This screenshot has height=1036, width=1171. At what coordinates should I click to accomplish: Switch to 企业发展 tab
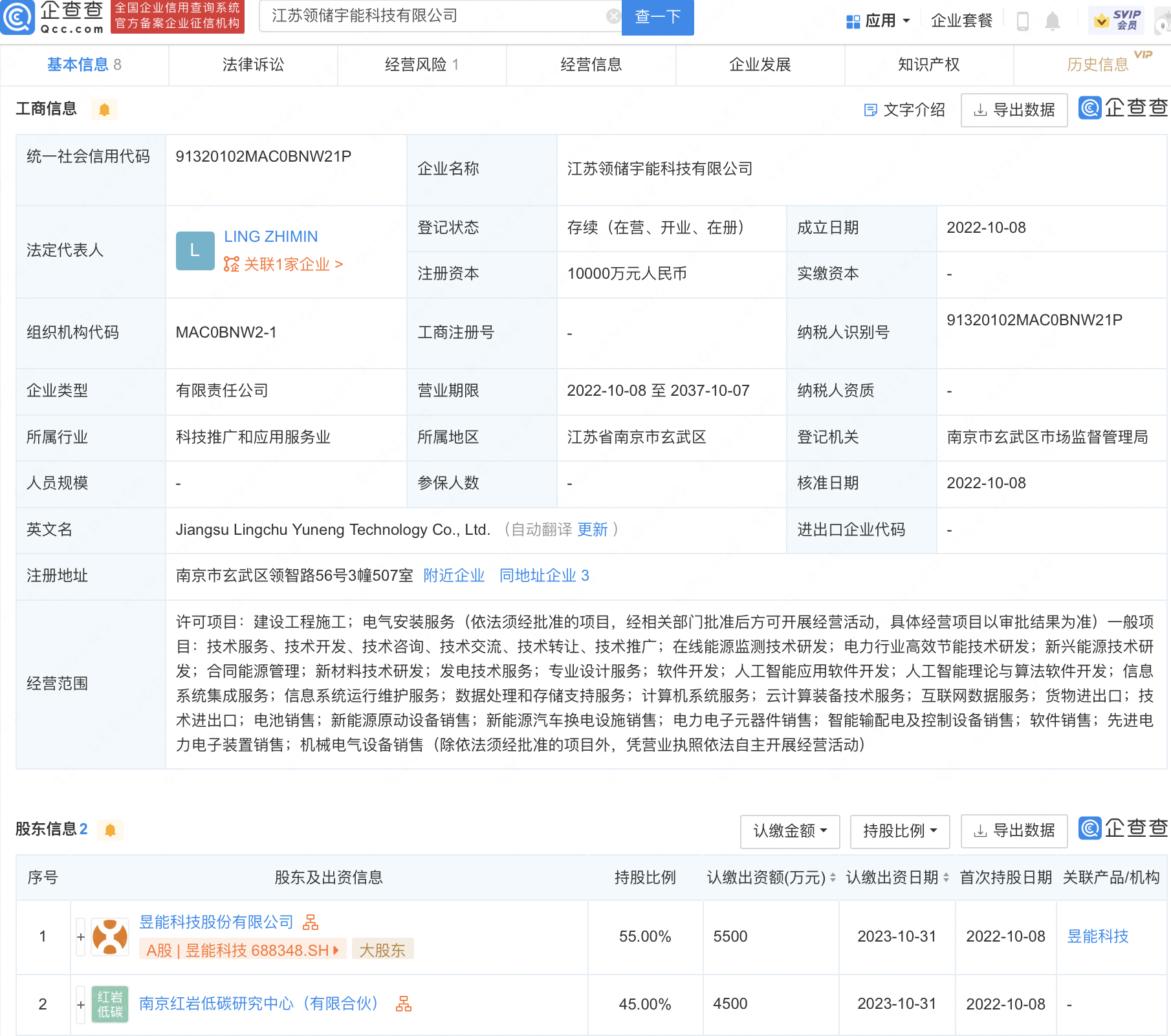(760, 65)
